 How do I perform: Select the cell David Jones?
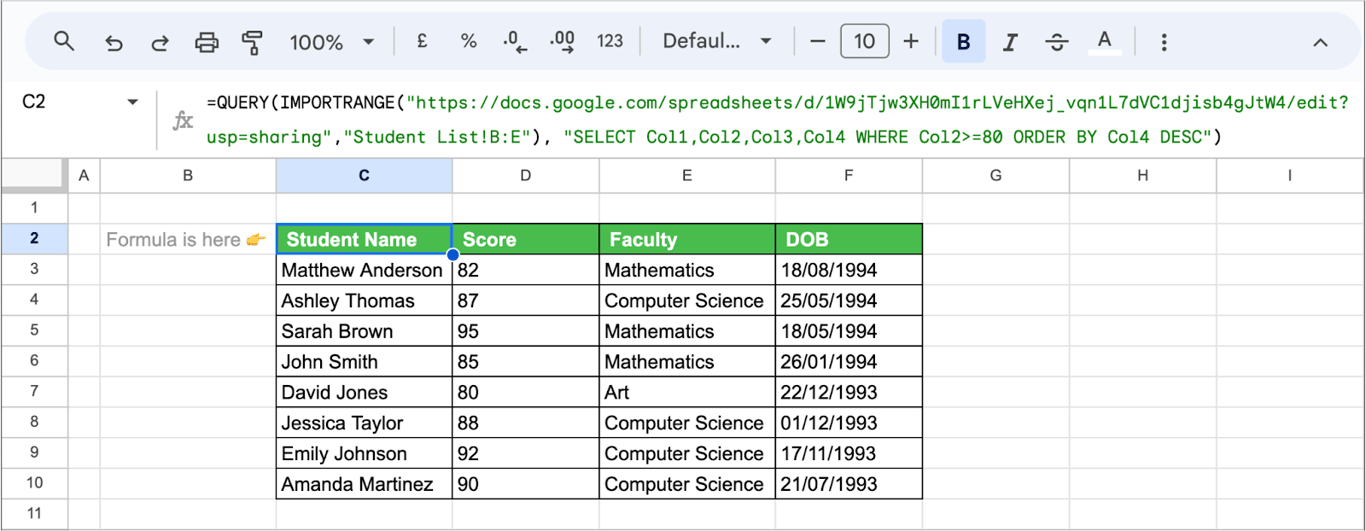pyautogui.click(x=364, y=392)
